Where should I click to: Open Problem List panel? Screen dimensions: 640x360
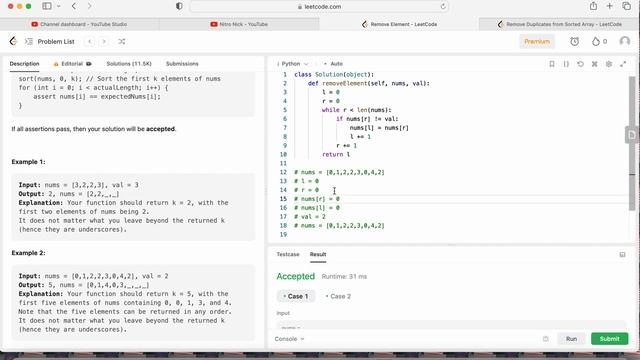pyautogui.click(x=50, y=42)
